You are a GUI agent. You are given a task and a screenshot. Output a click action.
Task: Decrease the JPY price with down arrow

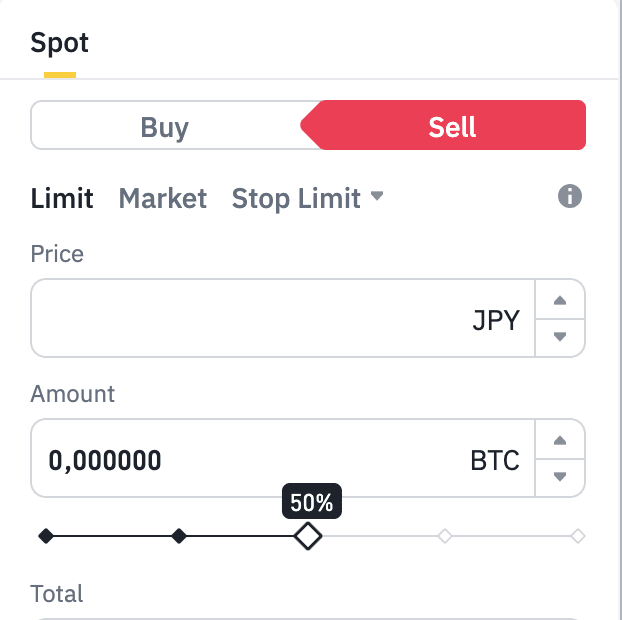560,337
